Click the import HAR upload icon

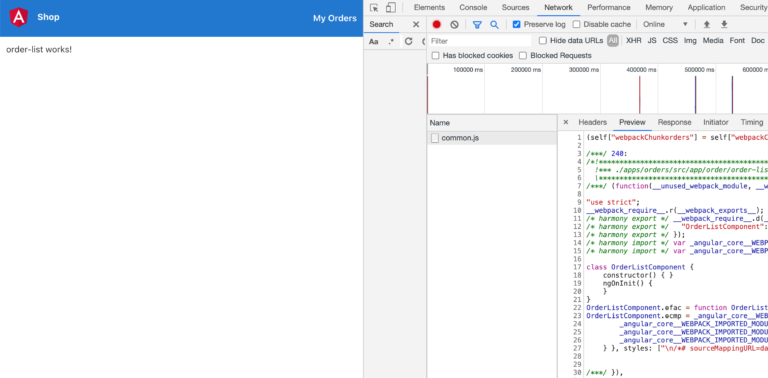tap(706, 24)
